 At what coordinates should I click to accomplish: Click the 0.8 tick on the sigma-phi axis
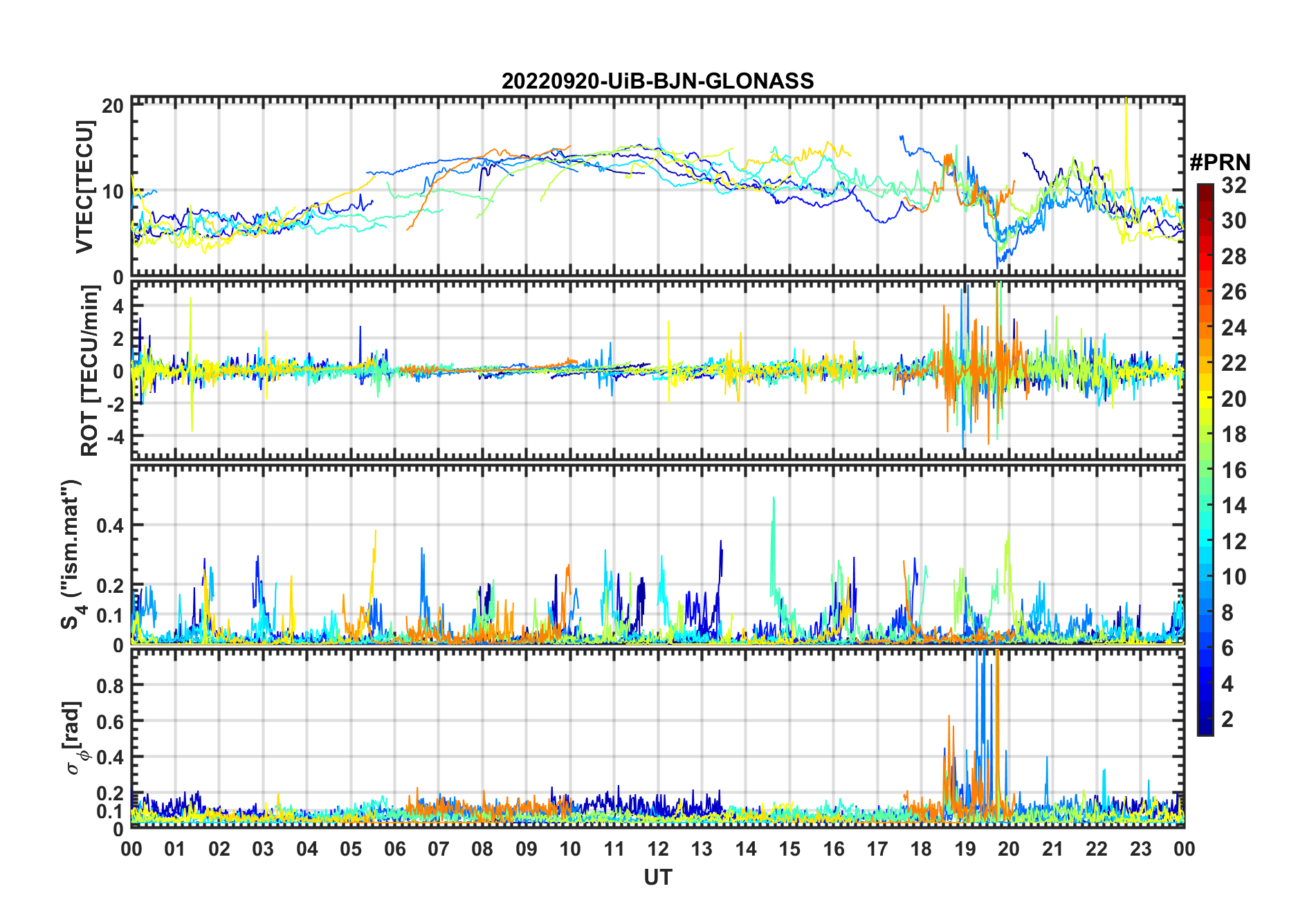pos(111,686)
